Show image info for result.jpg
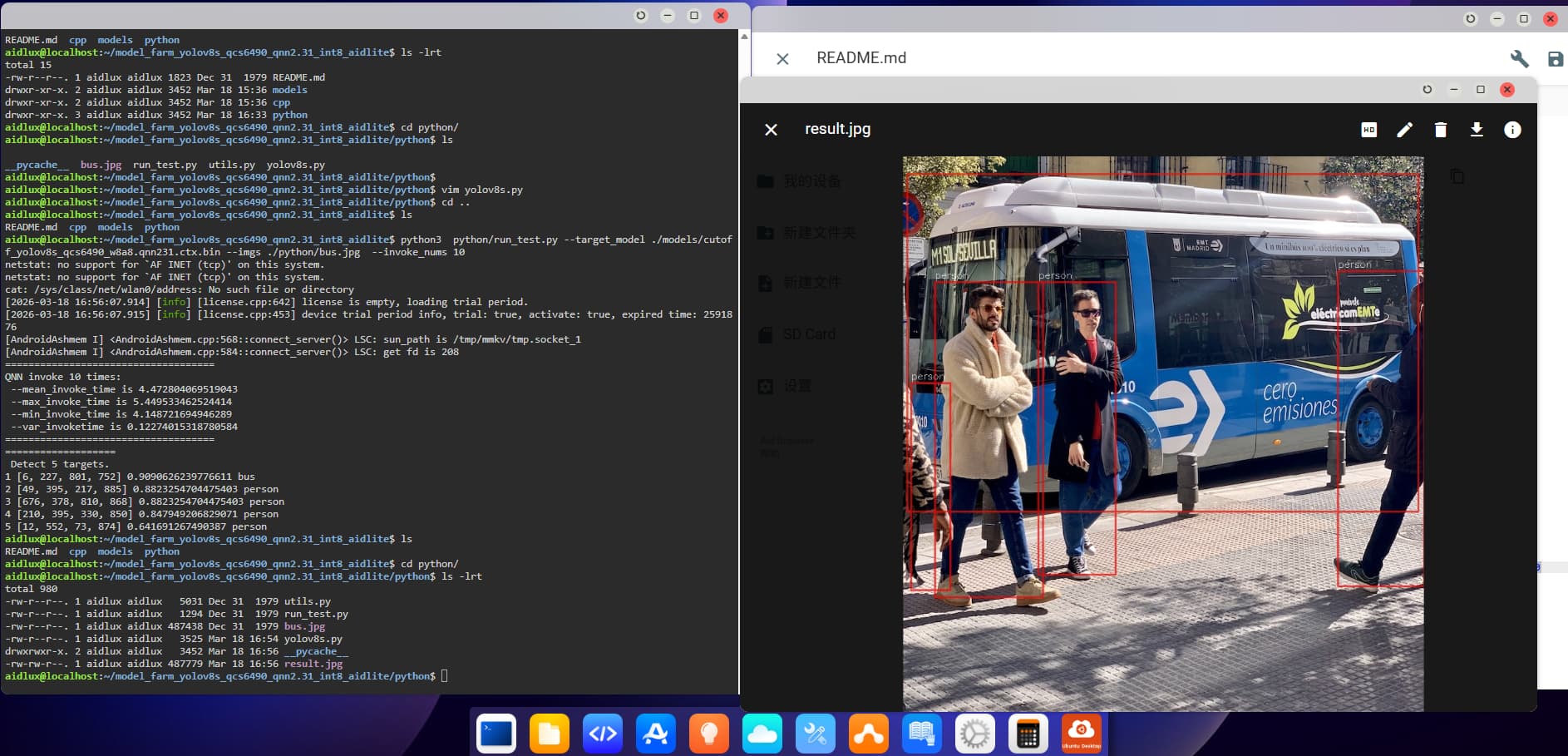Viewport: 1568px width, 756px height. pyautogui.click(x=1512, y=130)
